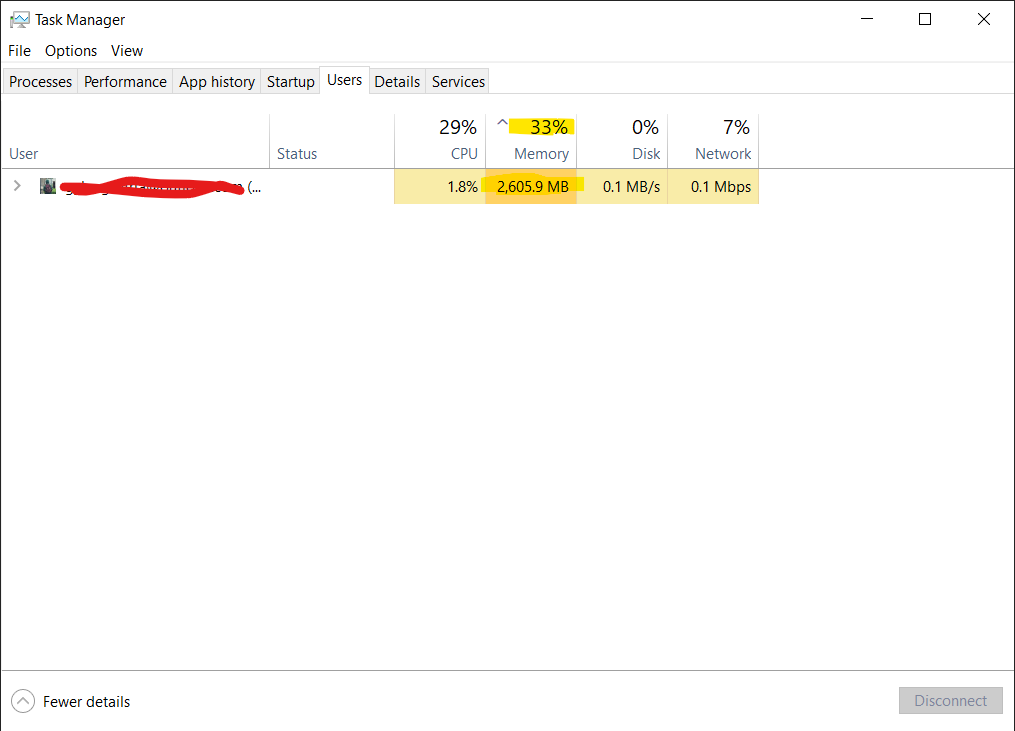This screenshot has height=731, width=1015.
Task: Open the App history tab
Action: (x=216, y=81)
